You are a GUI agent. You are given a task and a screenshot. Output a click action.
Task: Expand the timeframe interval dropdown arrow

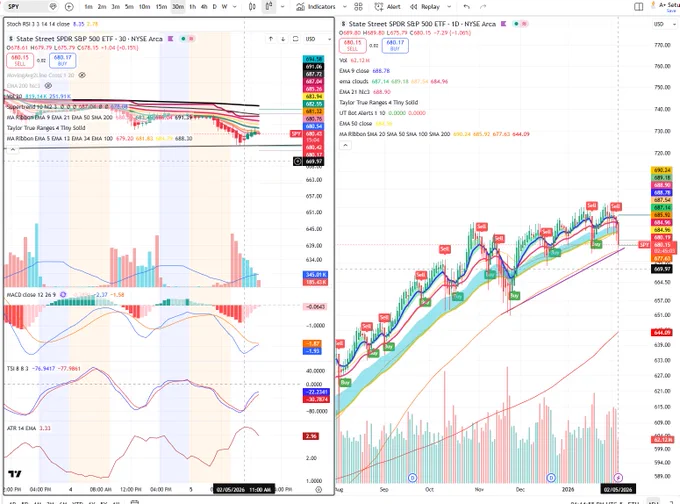(x=235, y=7)
